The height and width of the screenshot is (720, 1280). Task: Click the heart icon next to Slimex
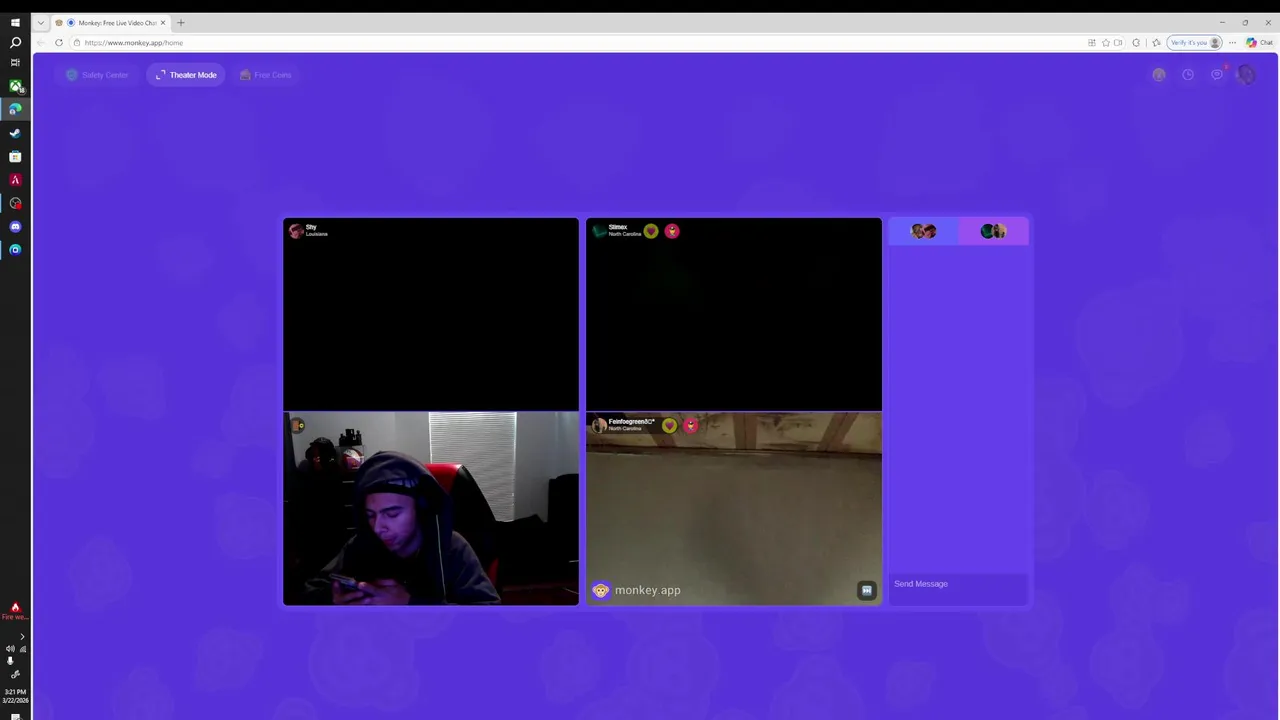click(x=651, y=231)
